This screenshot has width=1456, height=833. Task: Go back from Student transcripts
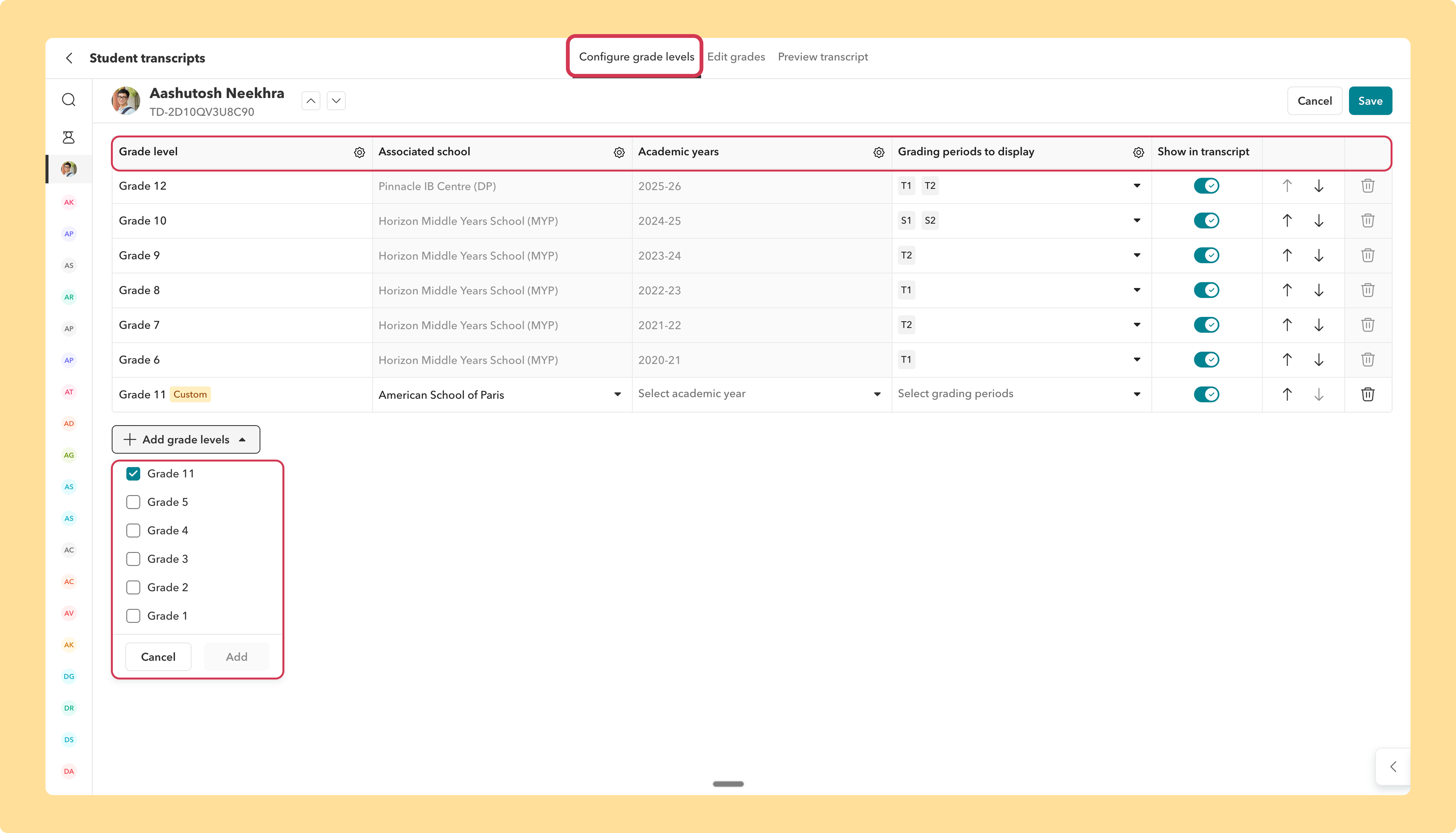coord(69,58)
